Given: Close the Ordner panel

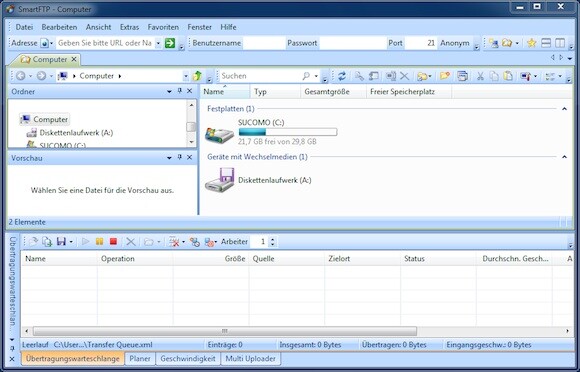Looking at the screenshot, I should 189,91.
